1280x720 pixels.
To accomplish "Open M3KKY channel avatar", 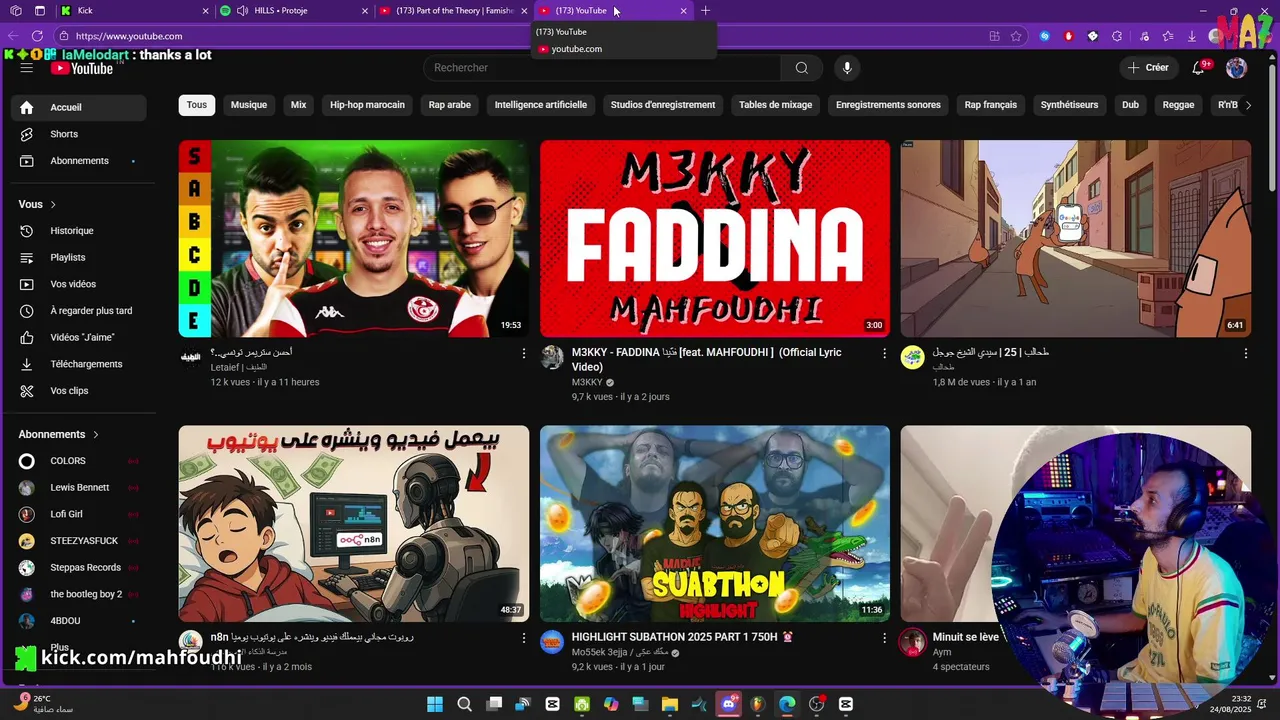I will pyautogui.click(x=552, y=358).
